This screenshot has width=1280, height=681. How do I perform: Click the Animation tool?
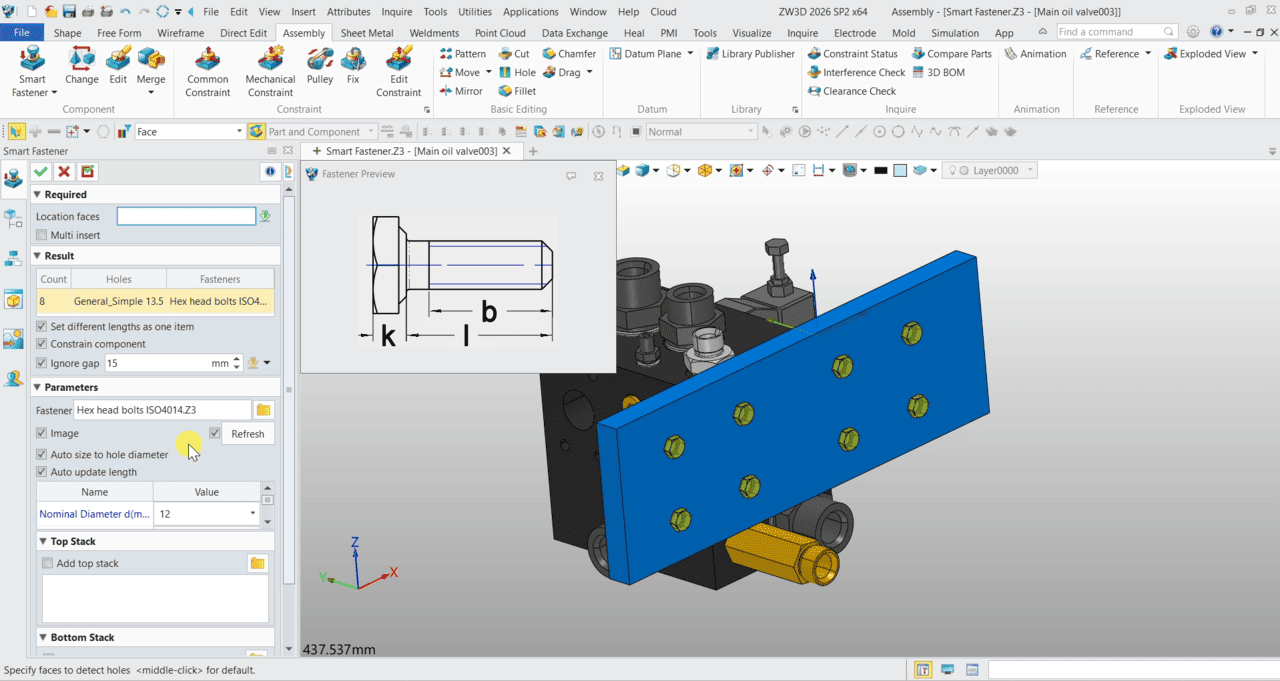click(1035, 54)
